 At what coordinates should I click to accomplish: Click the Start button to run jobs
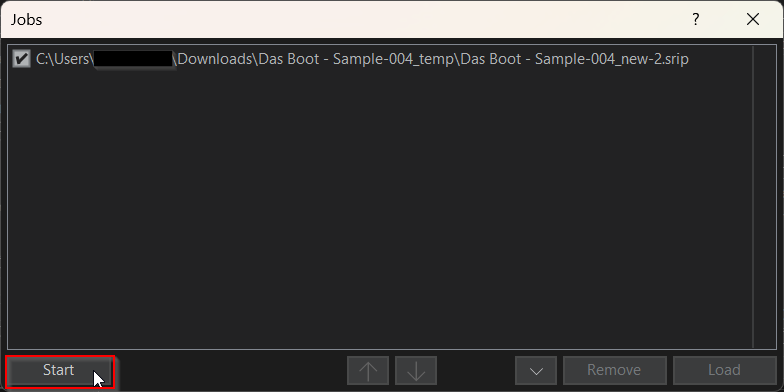click(x=58, y=370)
